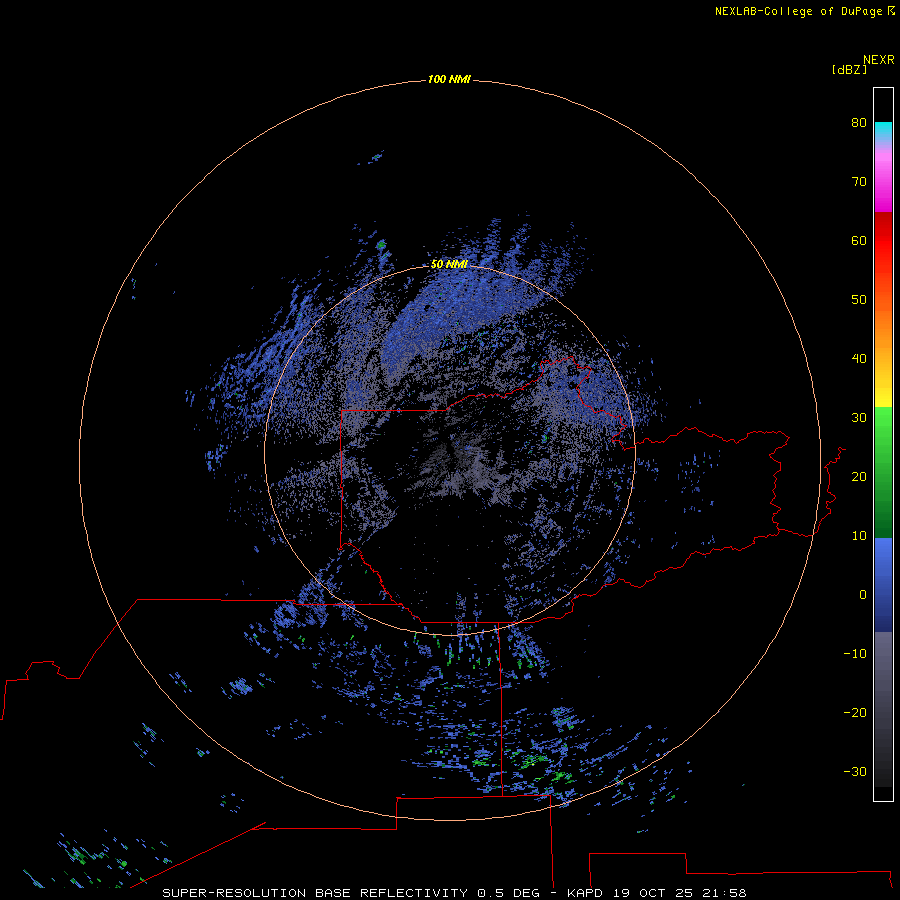Pick the green band of the color bar
The image size is (900, 900).
[883, 472]
